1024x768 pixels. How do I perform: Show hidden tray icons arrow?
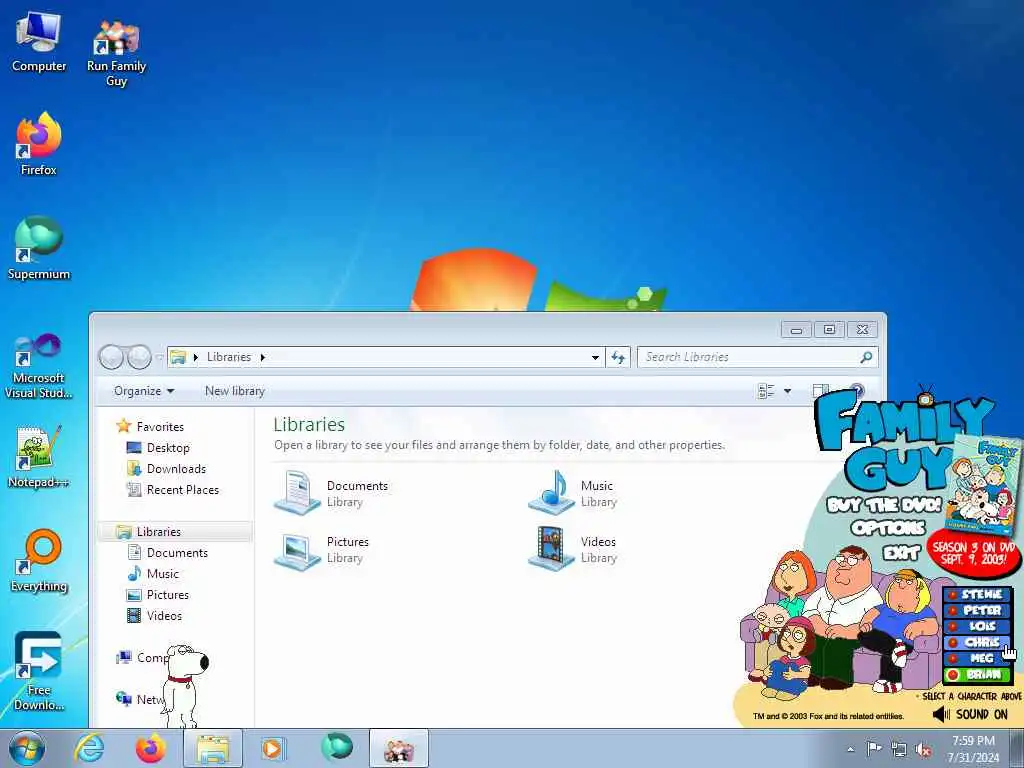click(x=850, y=749)
